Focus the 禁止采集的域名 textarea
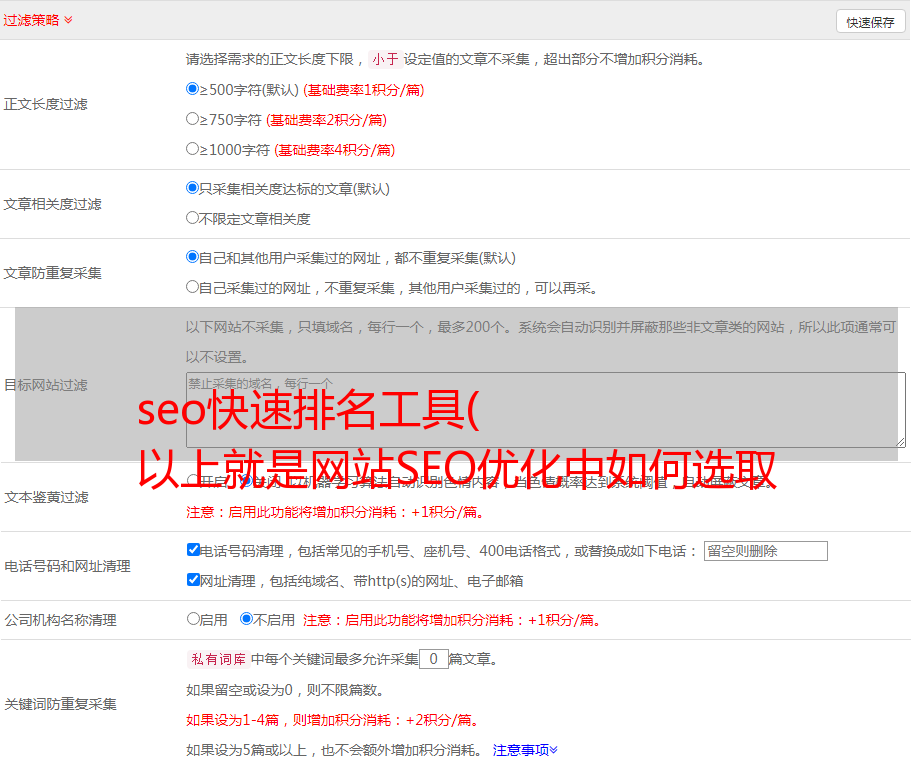This screenshot has height=768, width=912. click(546, 410)
